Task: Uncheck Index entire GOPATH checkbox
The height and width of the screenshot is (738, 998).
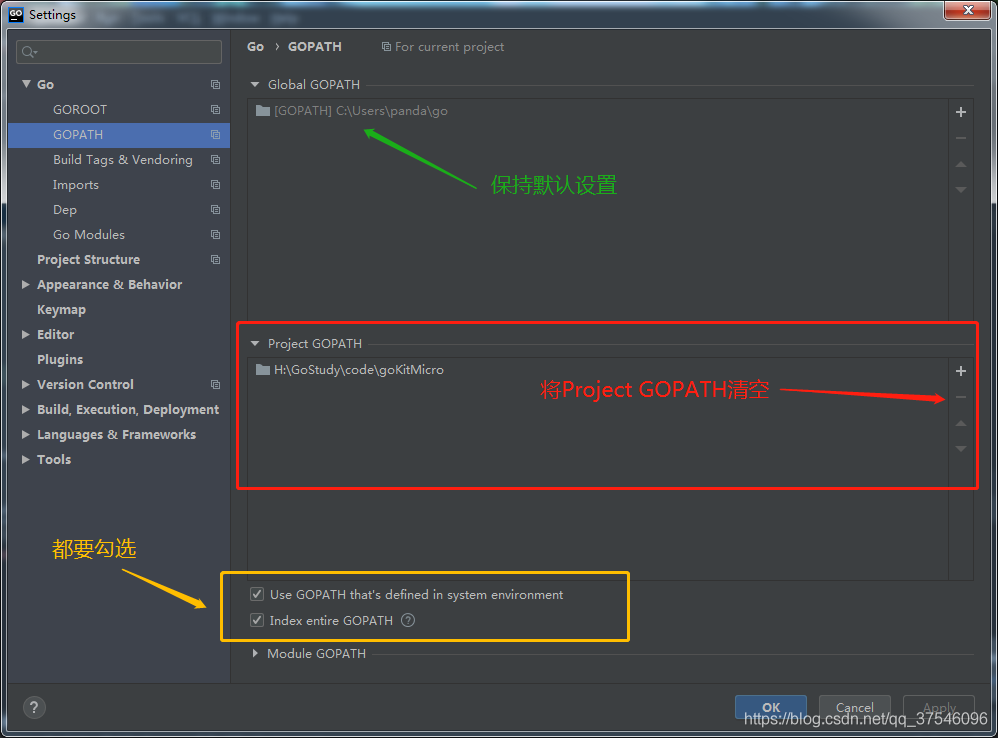Action: [x=257, y=621]
